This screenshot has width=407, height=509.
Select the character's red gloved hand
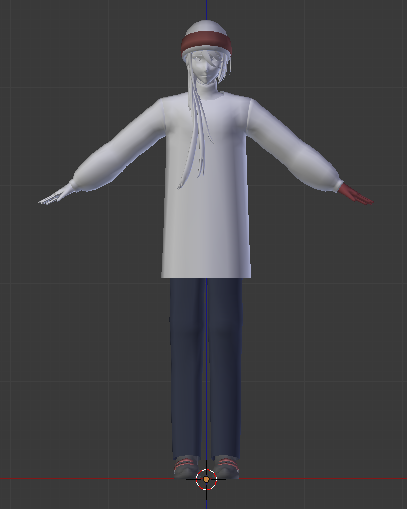[356, 195]
